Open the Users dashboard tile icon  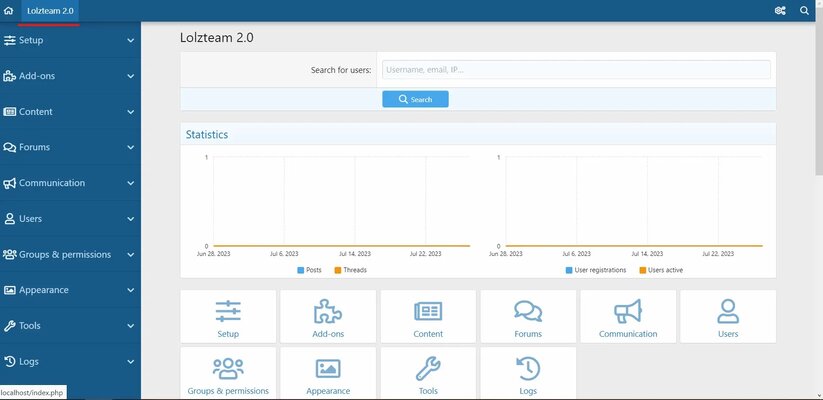click(x=728, y=311)
